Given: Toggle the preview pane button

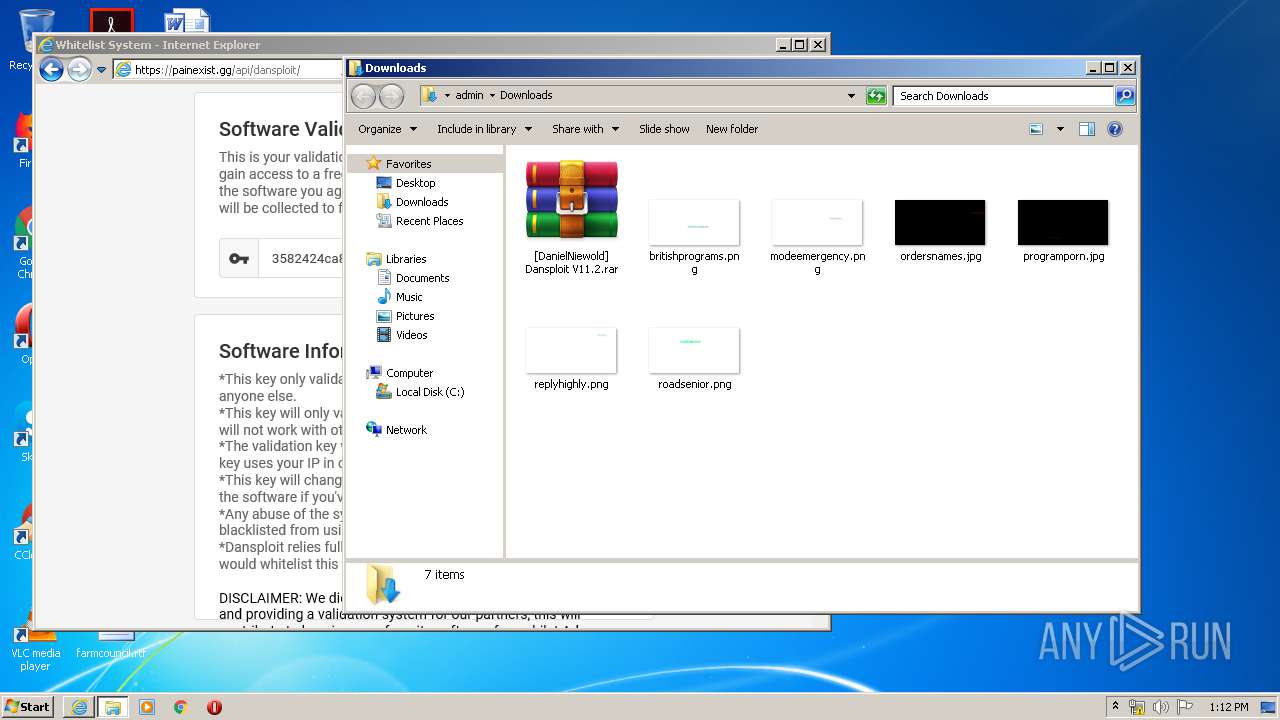Looking at the screenshot, I should [x=1087, y=129].
